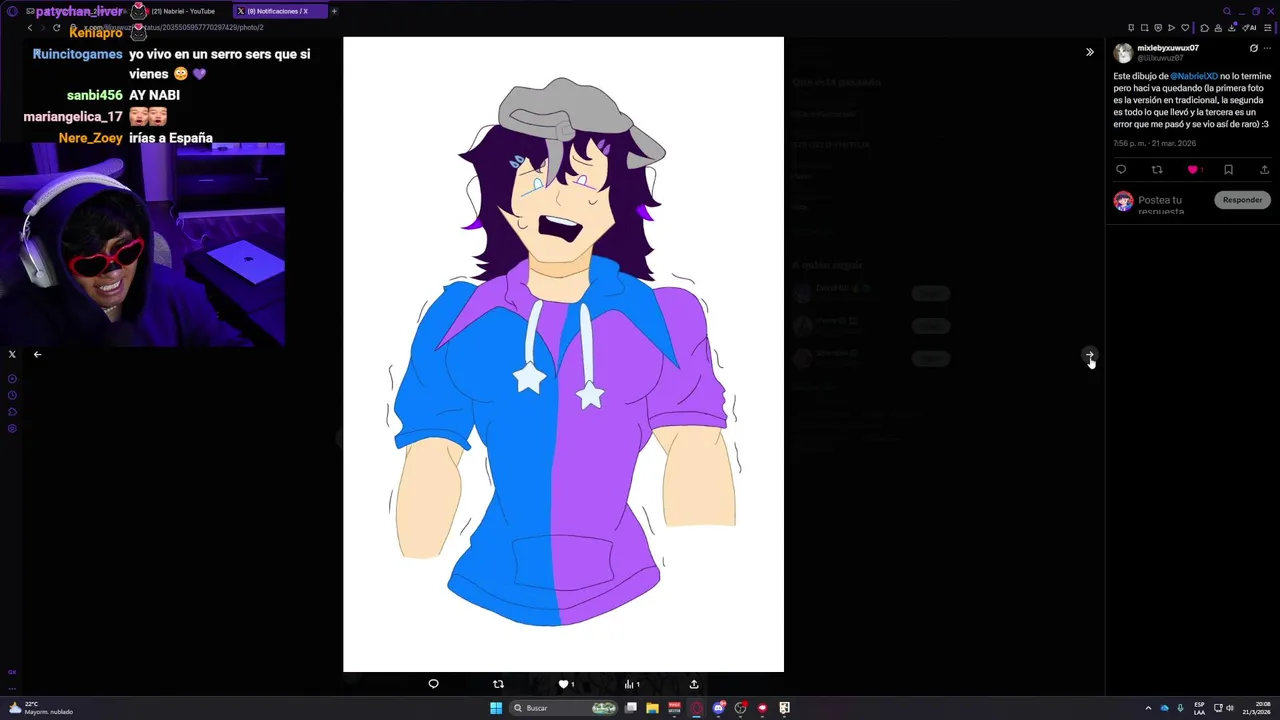This screenshot has height=720, width=1280.
Task: Open the player play icon in toolbar
Action: click(x=1171, y=27)
